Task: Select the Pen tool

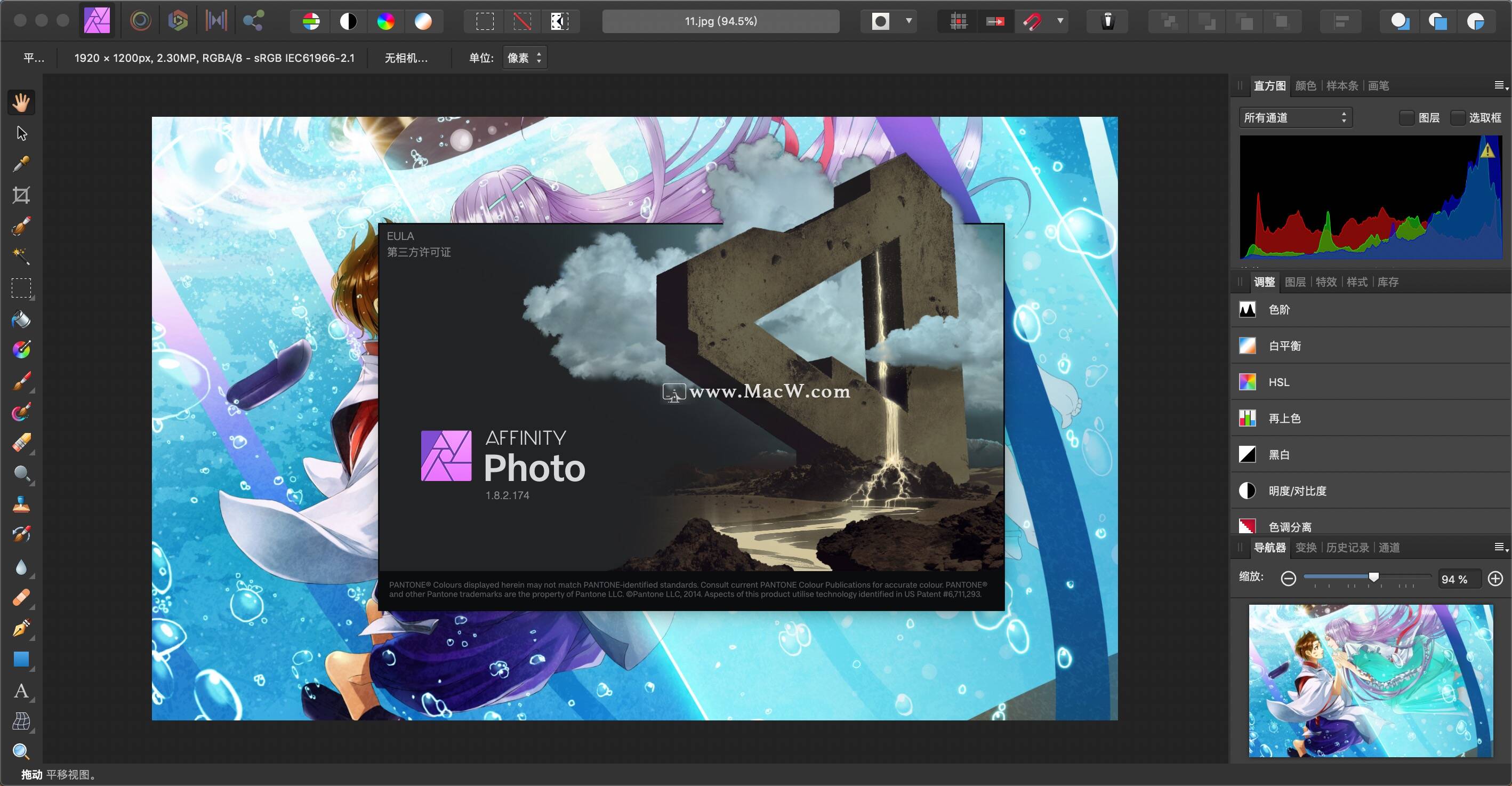Action: pos(21,629)
